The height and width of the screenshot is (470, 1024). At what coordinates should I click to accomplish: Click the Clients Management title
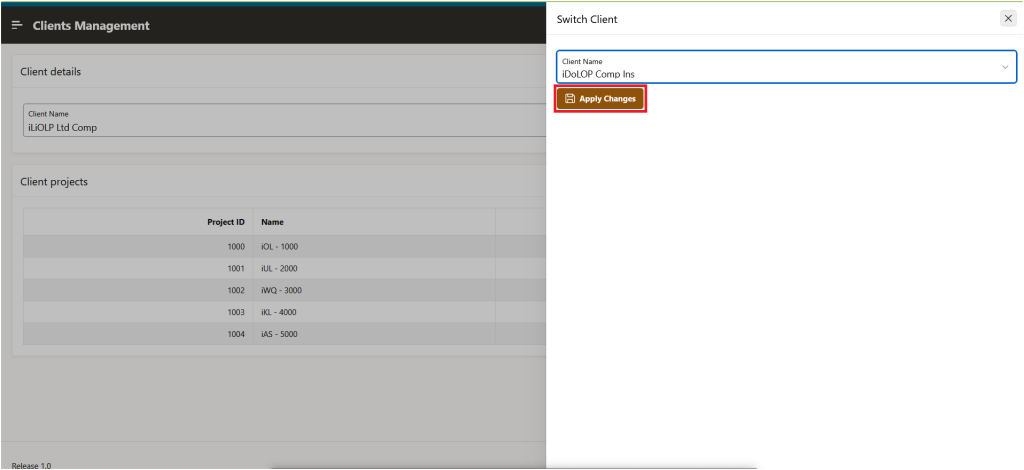[x=91, y=26]
